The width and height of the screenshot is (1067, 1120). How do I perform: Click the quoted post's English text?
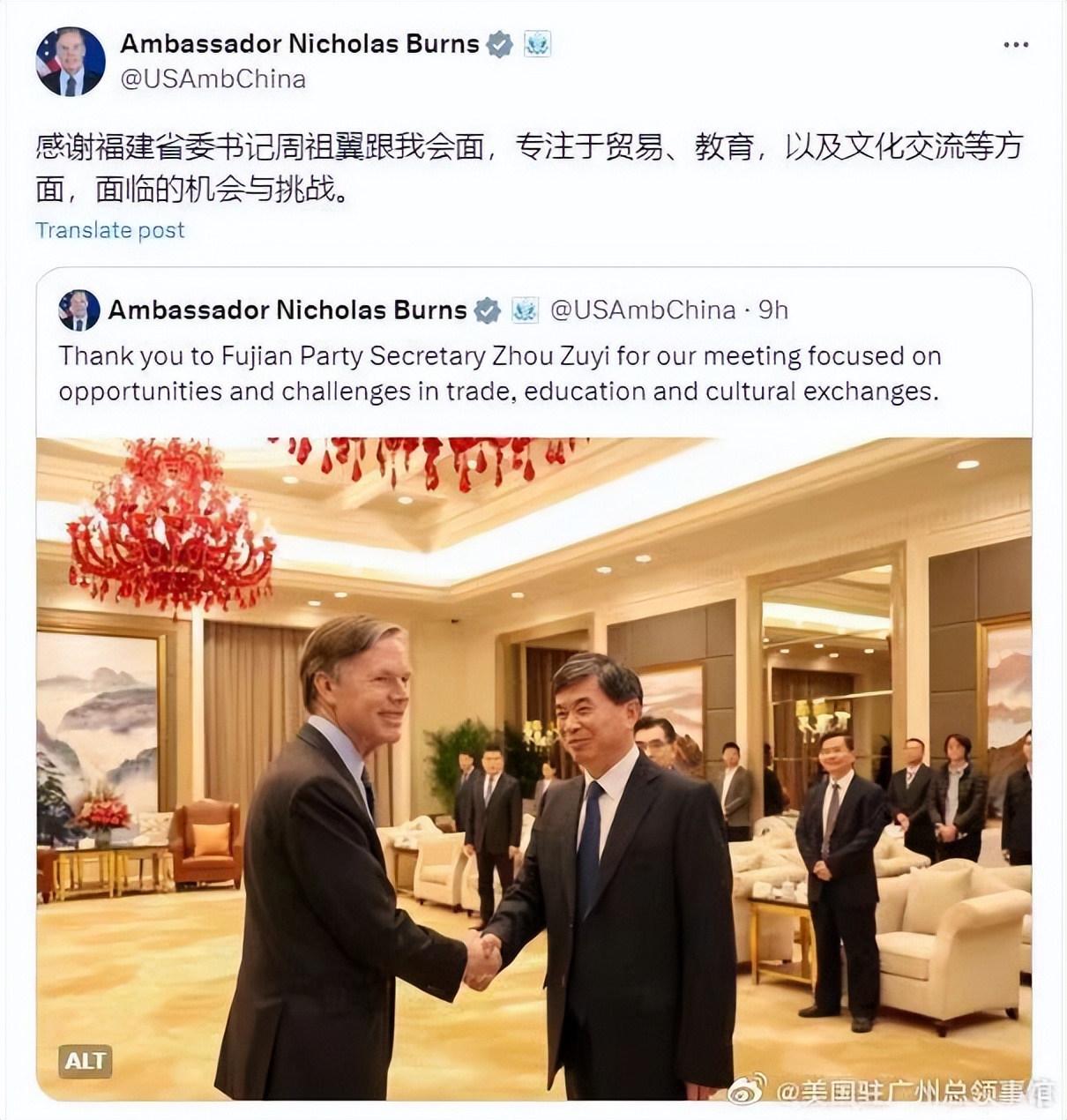pyautogui.click(x=500, y=373)
